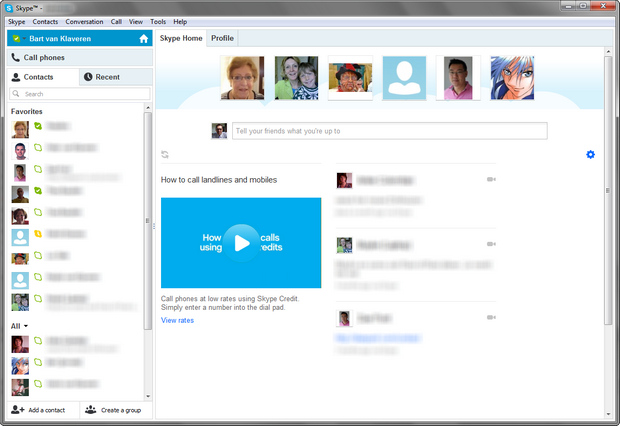Click the contacts Search field
The image size is (620, 426).
(80, 94)
